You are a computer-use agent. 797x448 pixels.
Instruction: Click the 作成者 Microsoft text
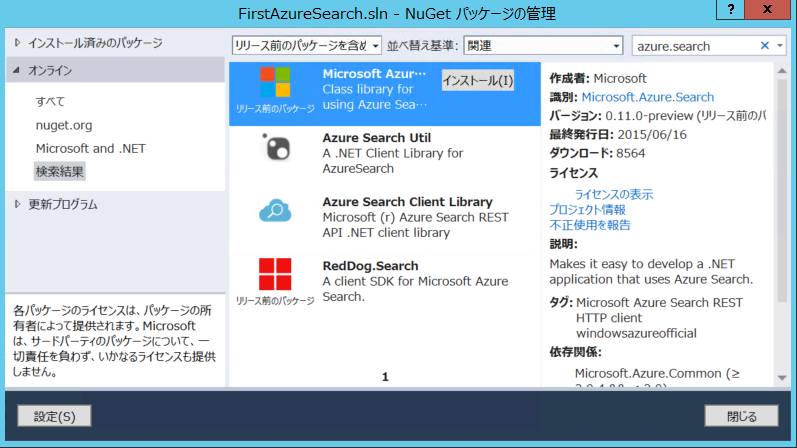tap(598, 78)
